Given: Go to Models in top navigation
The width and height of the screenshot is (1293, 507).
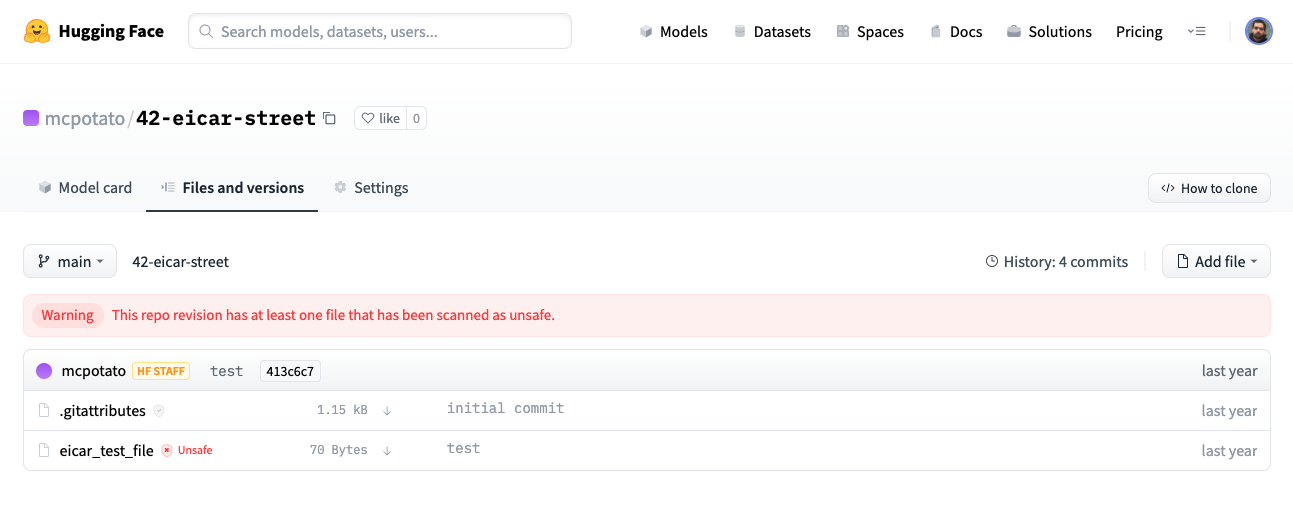Looking at the screenshot, I should tap(673, 31).
